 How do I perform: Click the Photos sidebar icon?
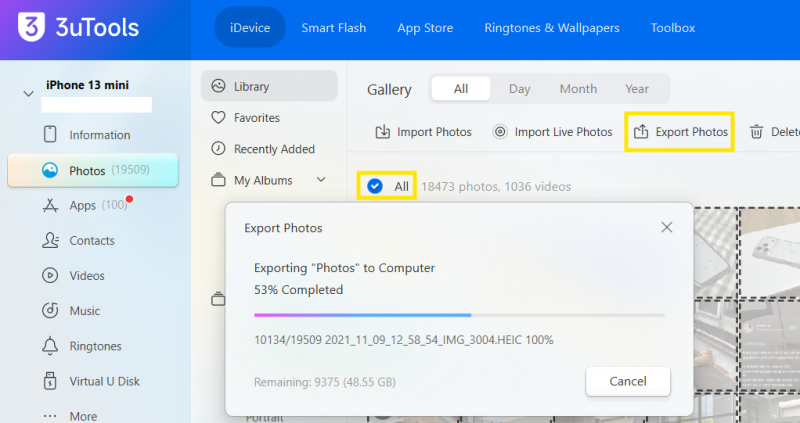point(50,170)
